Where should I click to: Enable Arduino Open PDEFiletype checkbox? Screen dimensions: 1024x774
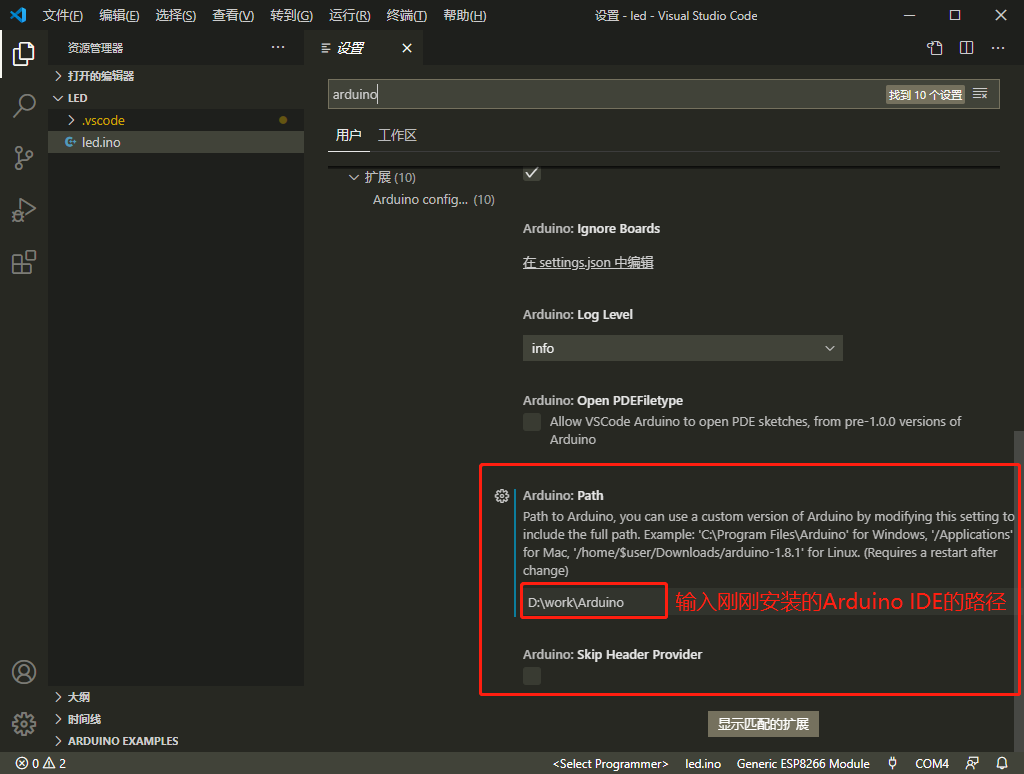(x=532, y=422)
